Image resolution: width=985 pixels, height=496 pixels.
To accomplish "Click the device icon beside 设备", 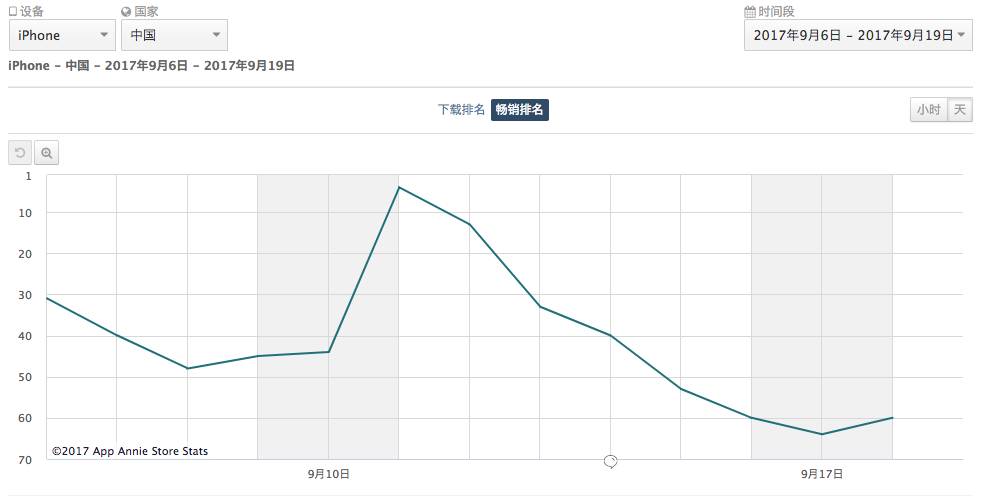I will pos(13,12).
